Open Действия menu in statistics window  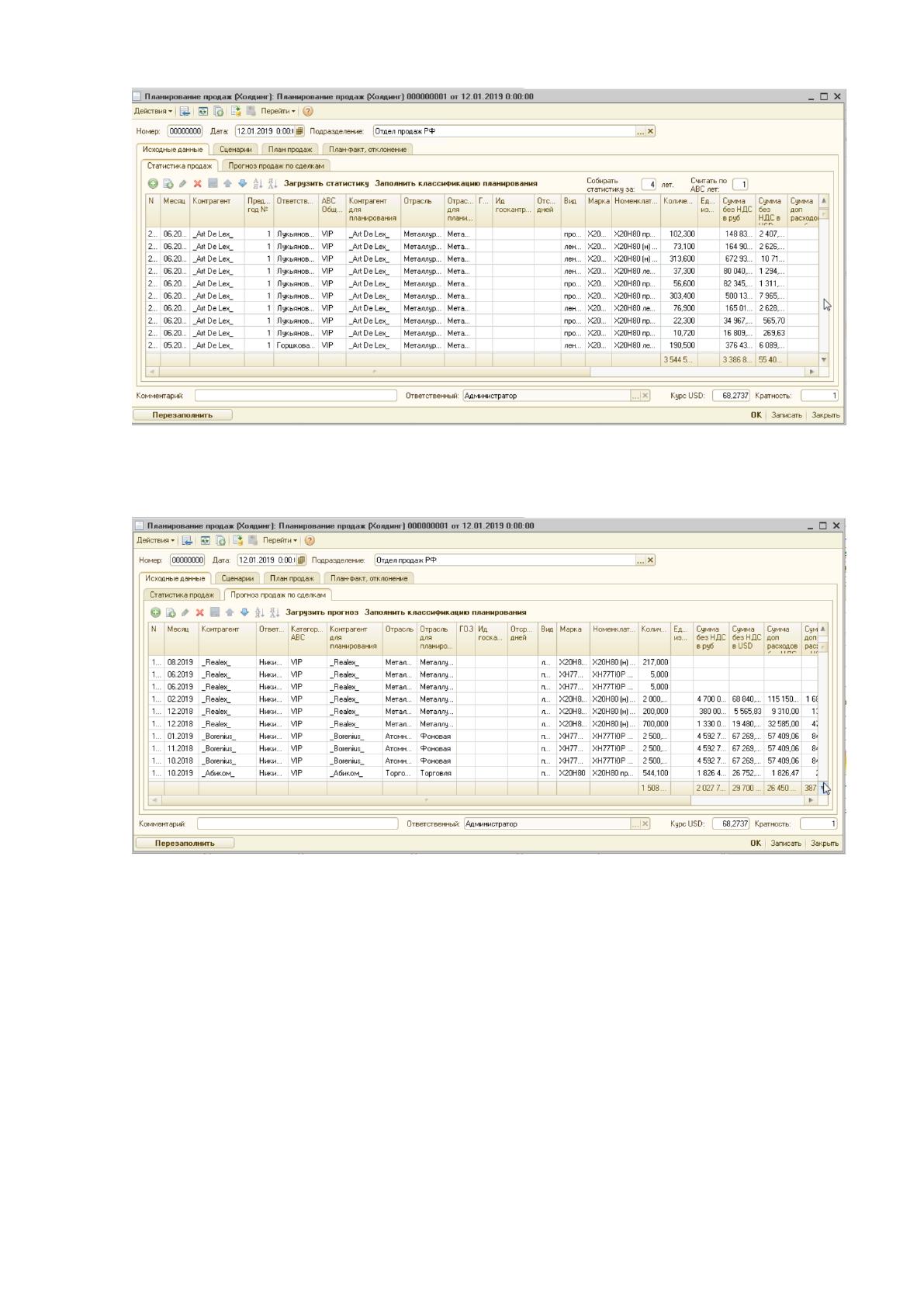tap(154, 112)
